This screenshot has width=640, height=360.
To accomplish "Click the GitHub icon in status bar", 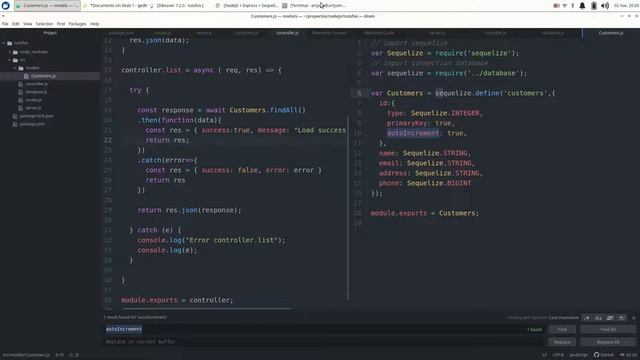I will [604, 355].
